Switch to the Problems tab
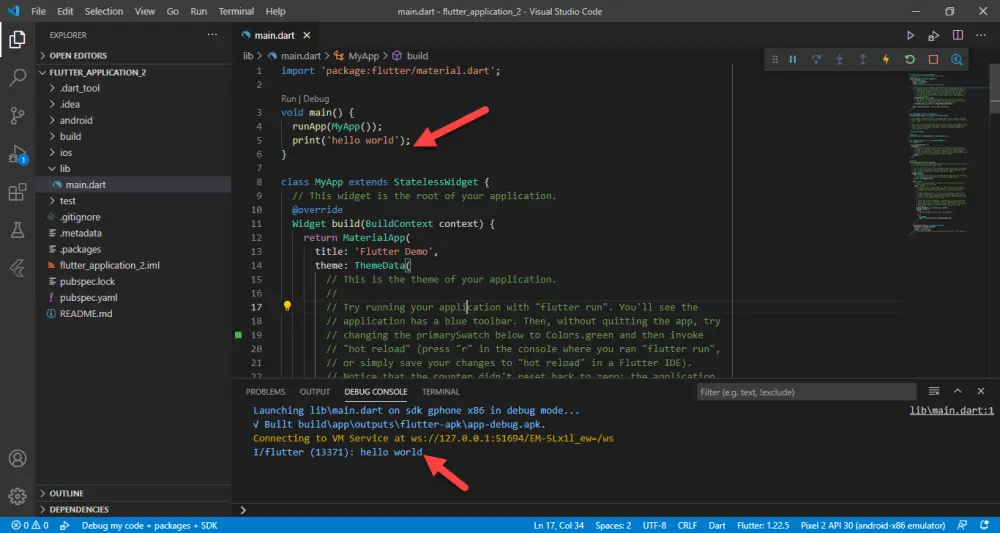 pos(265,391)
